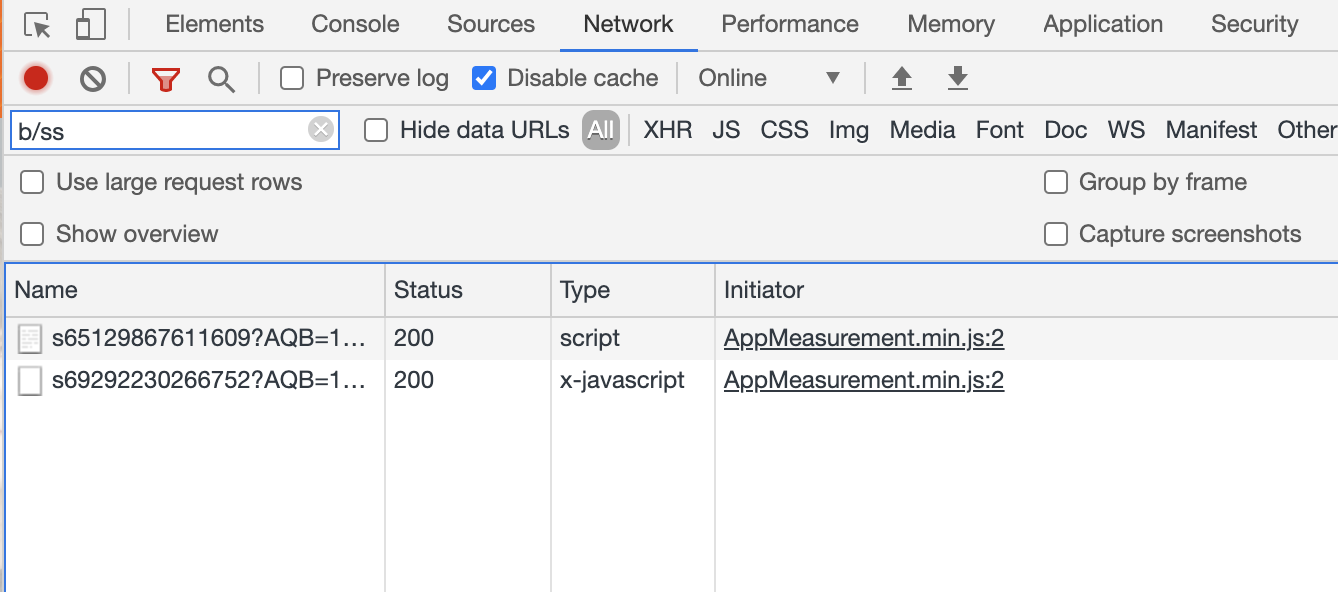Stop recording with the red record button
The height and width of the screenshot is (592, 1338).
click(36, 78)
